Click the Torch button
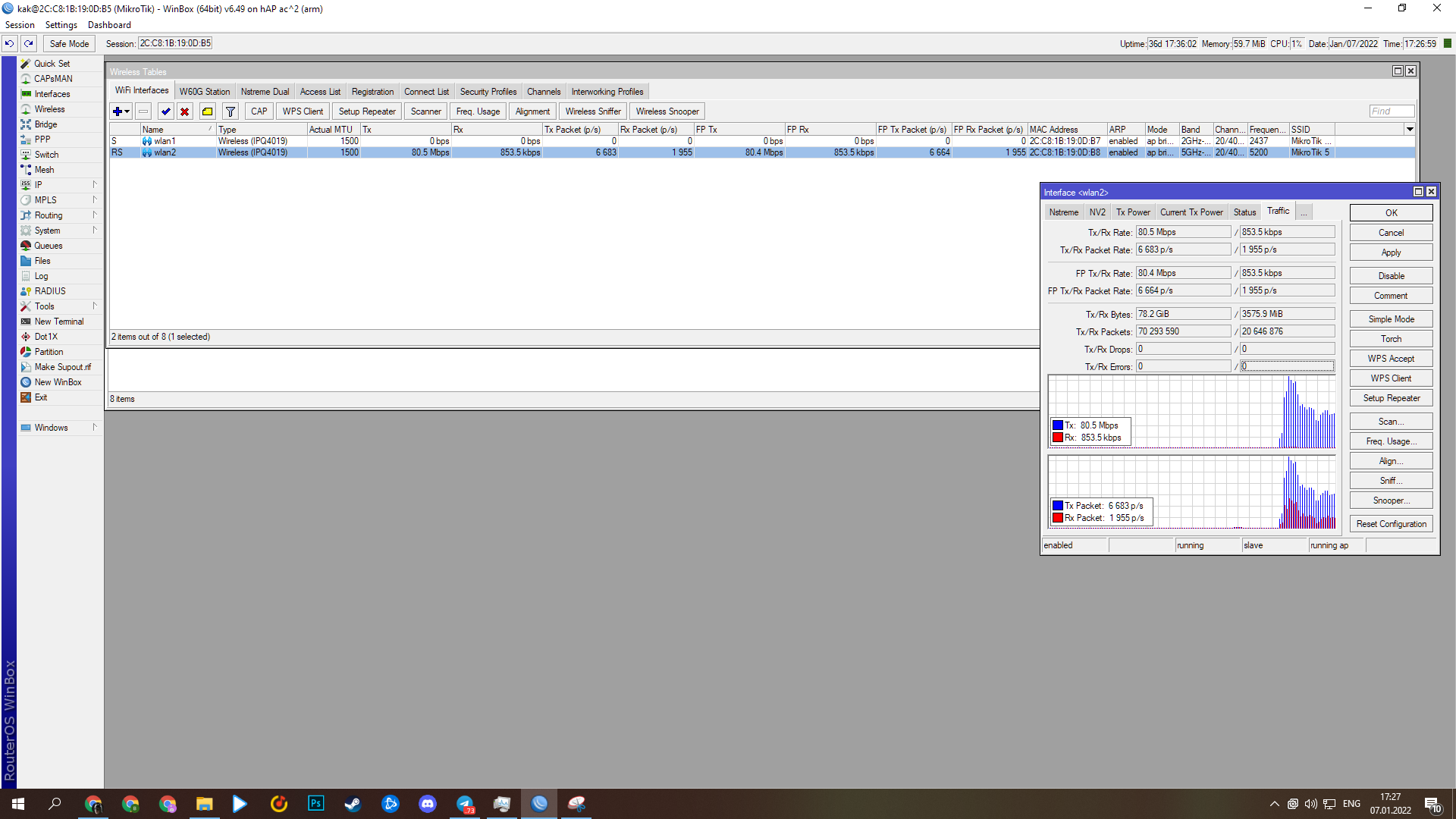 [x=1391, y=339]
